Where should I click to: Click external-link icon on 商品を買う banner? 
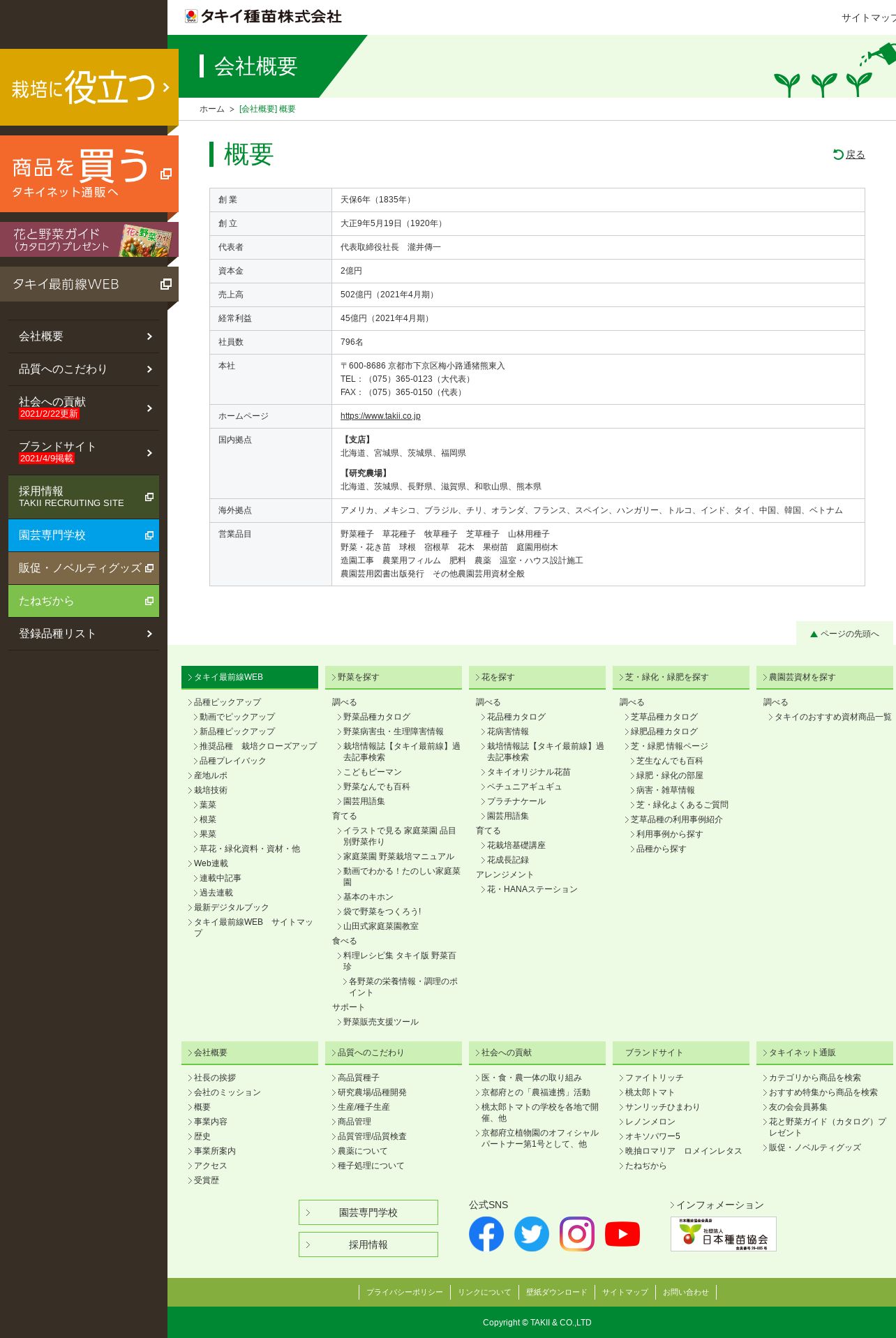[166, 174]
